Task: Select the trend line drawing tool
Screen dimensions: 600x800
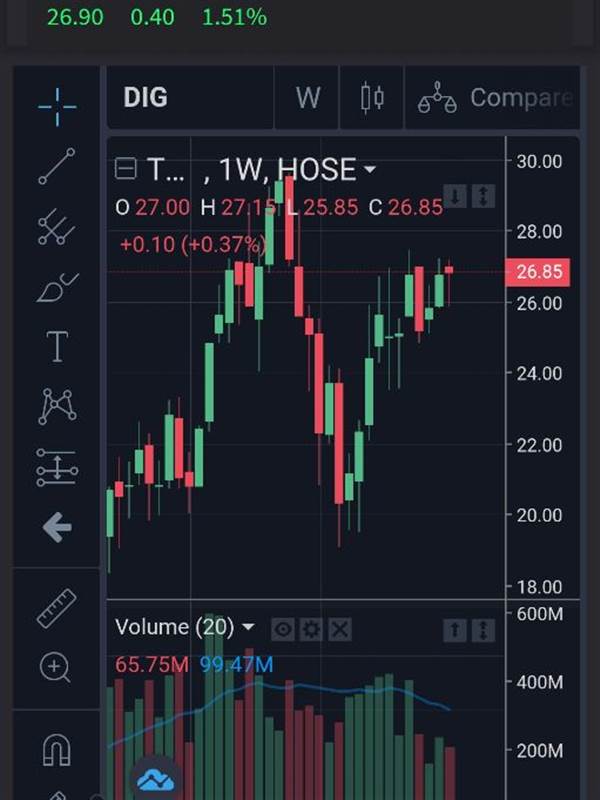Action: 57,166
